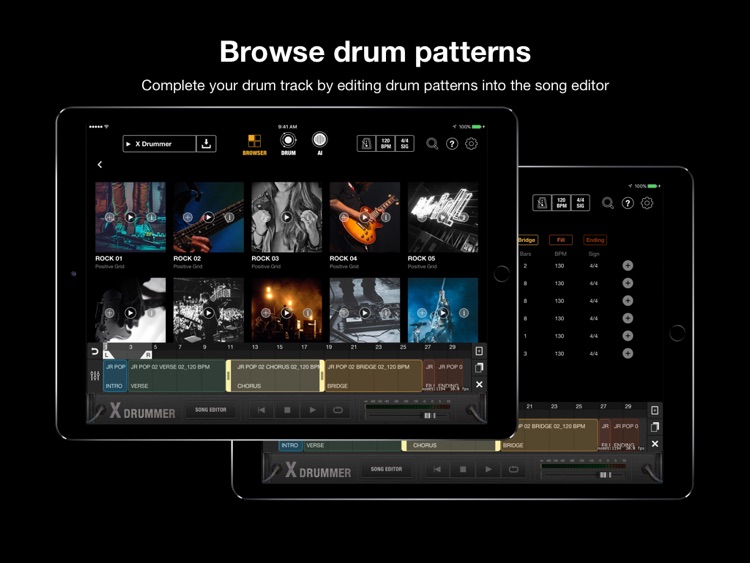Click the L loop start marker

[x=108, y=354]
